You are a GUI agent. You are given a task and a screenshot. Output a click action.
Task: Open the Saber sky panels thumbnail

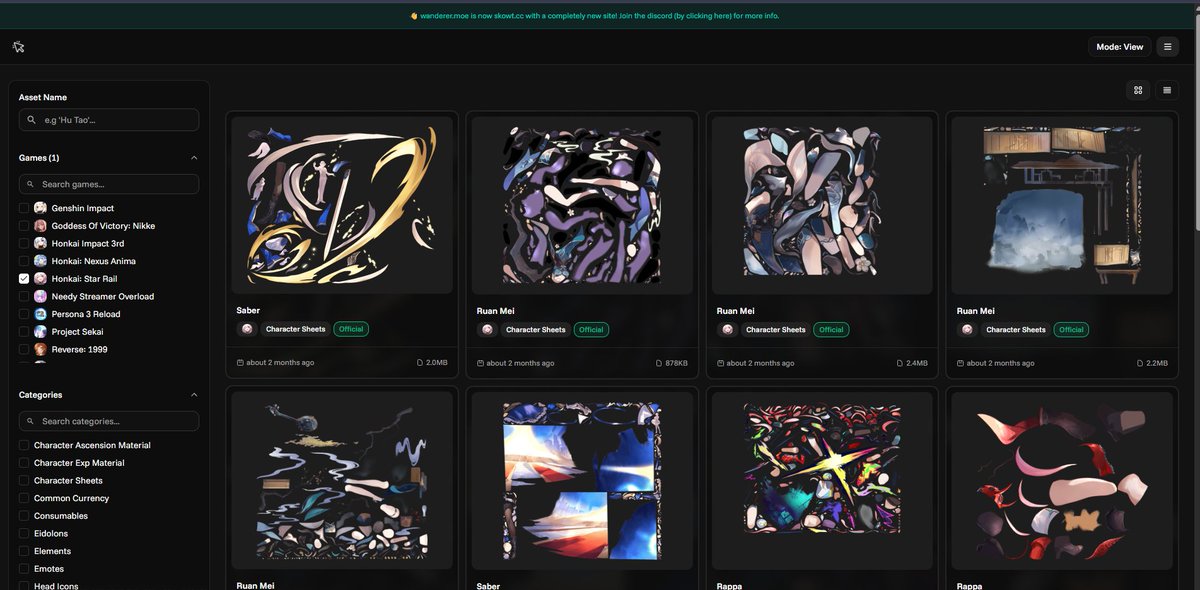tap(582, 480)
